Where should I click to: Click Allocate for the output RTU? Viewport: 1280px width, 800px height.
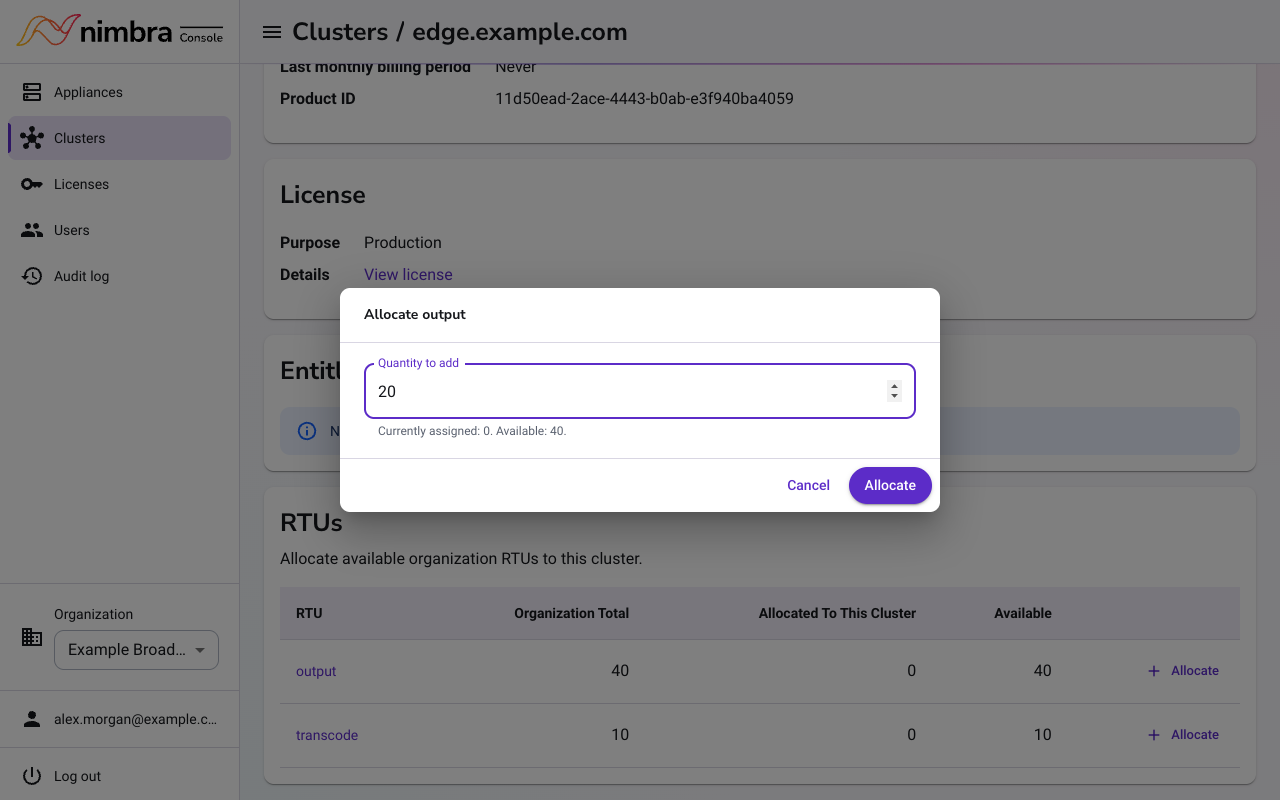coord(1183,671)
